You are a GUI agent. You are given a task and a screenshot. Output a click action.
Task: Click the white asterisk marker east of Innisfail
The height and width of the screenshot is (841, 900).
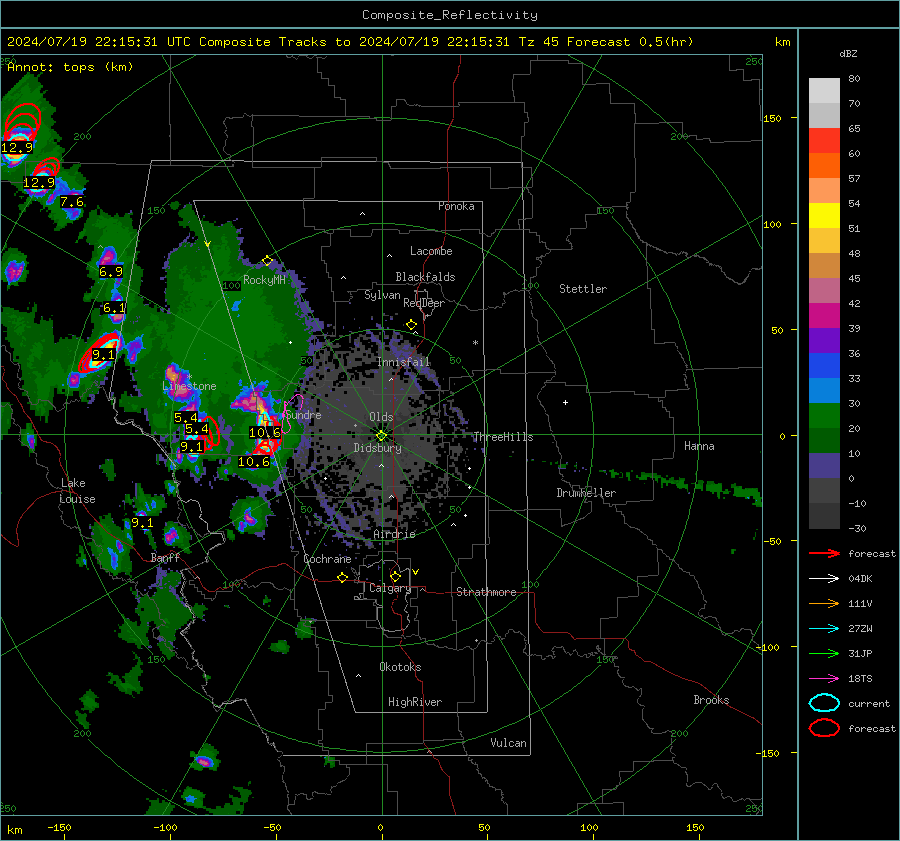[475, 343]
